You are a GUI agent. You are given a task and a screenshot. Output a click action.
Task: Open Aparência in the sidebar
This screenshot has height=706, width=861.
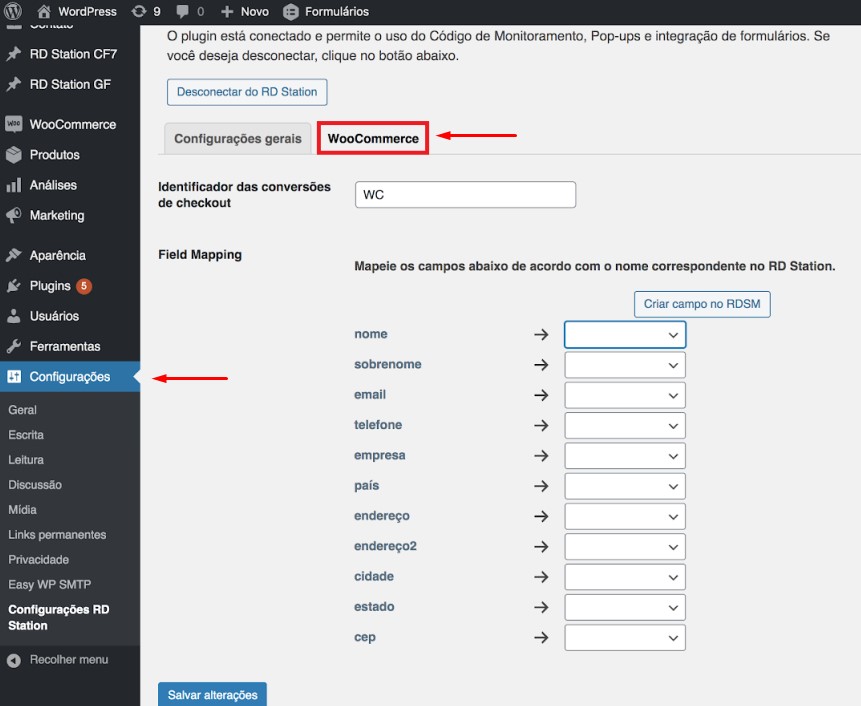click(x=58, y=255)
